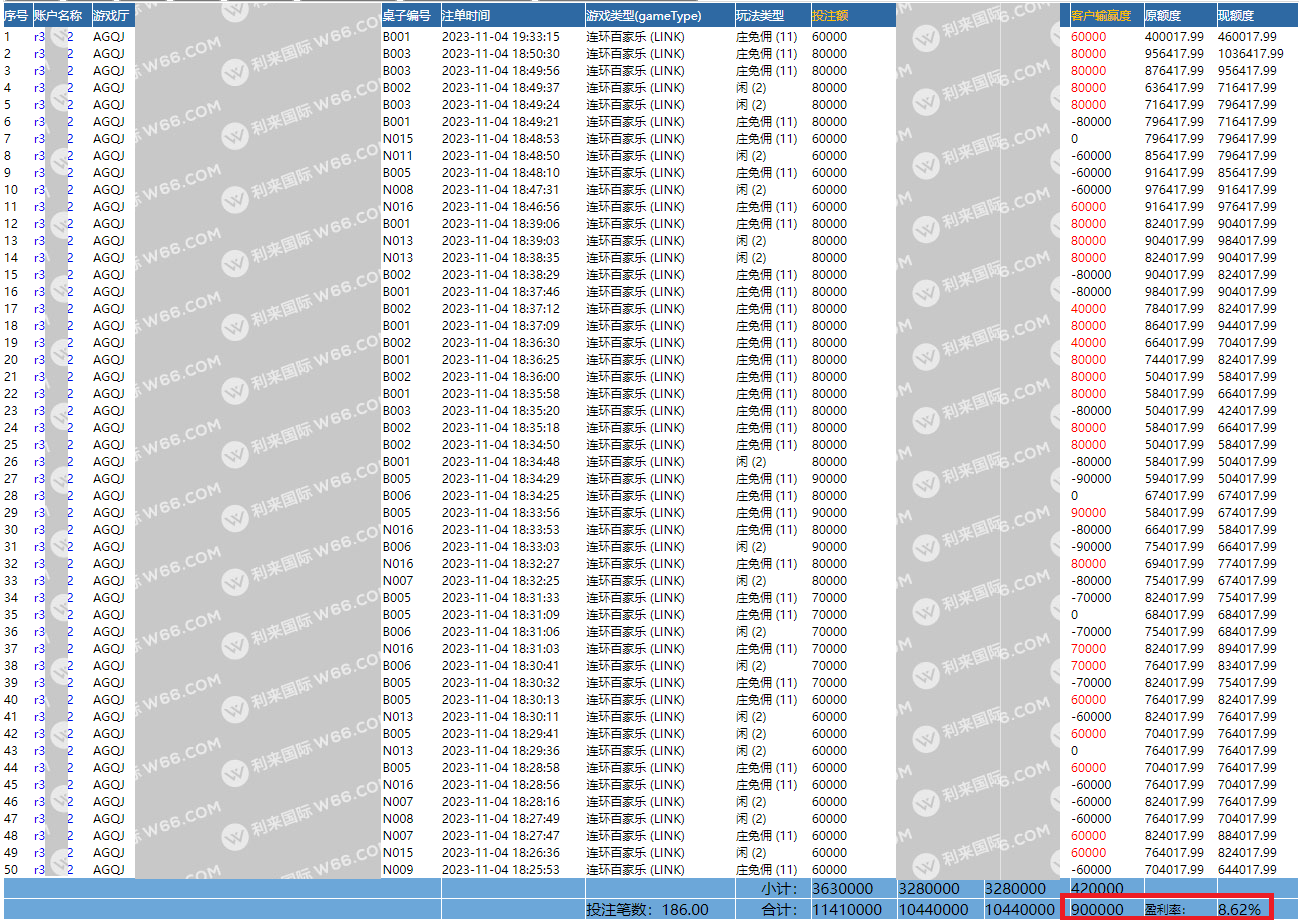The image size is (1299, 920).
Task: Select timestamp cell 2023-11-04 18:25:53
Action: click(x=501, y=870)
